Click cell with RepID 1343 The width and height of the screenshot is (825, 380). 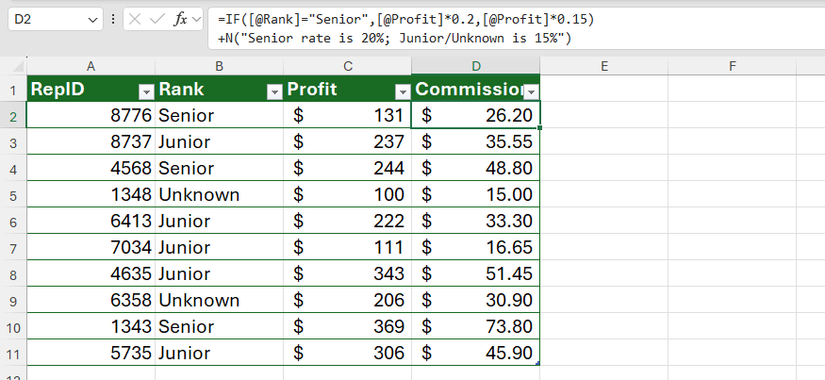tap(91, 326)
